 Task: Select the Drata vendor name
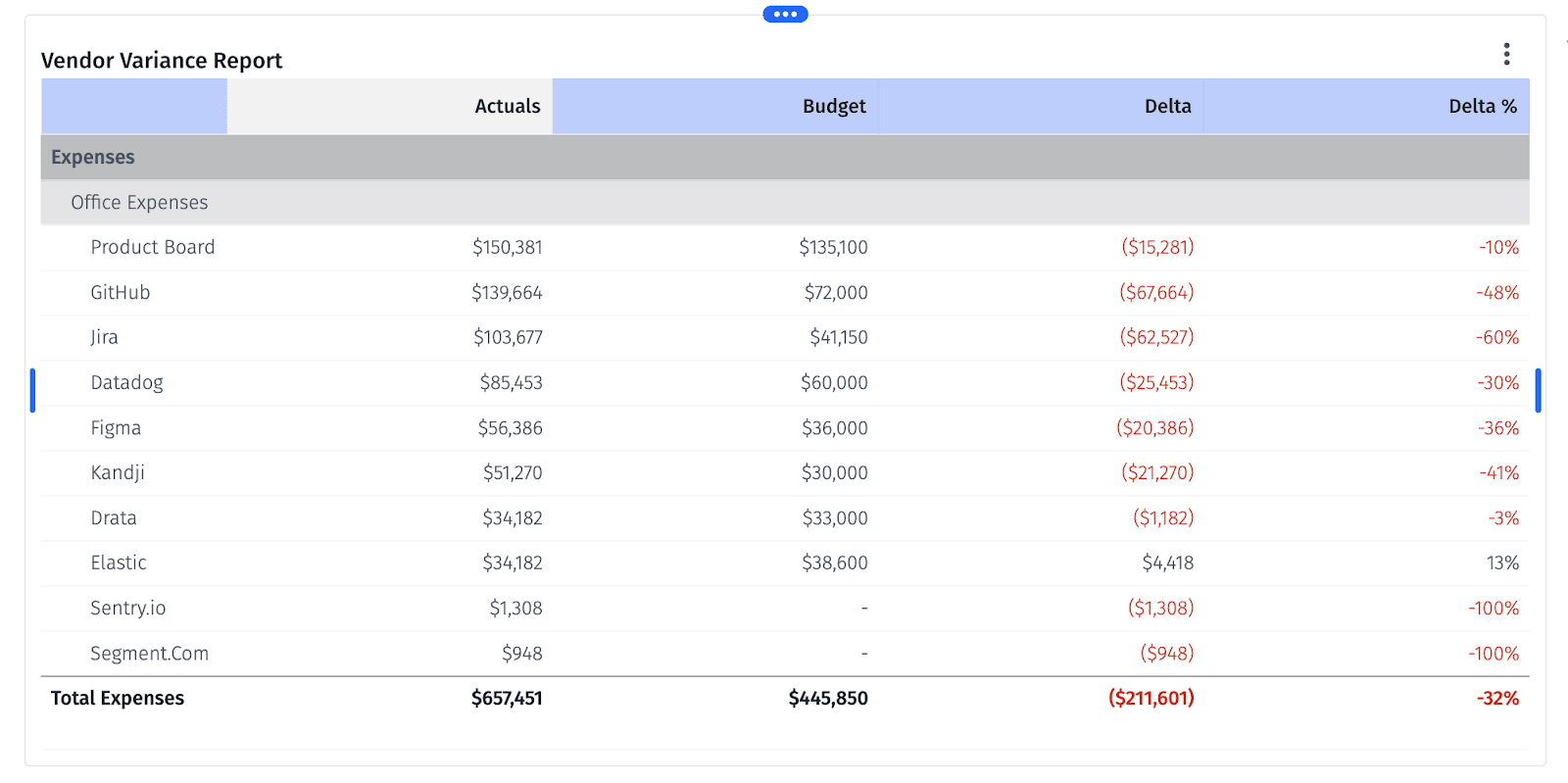(114, 517)
